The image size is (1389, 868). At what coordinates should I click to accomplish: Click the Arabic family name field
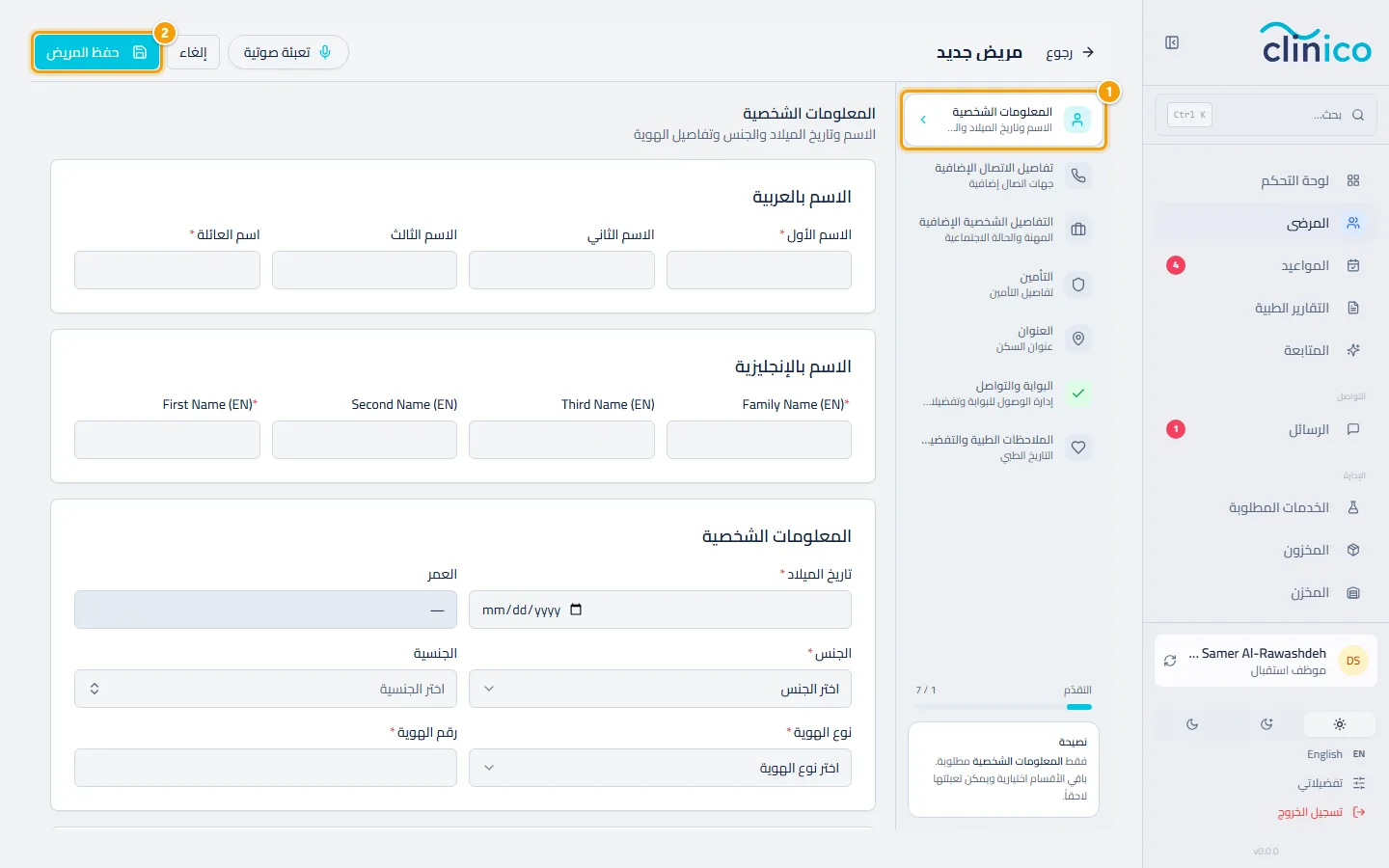coord(167,270)
